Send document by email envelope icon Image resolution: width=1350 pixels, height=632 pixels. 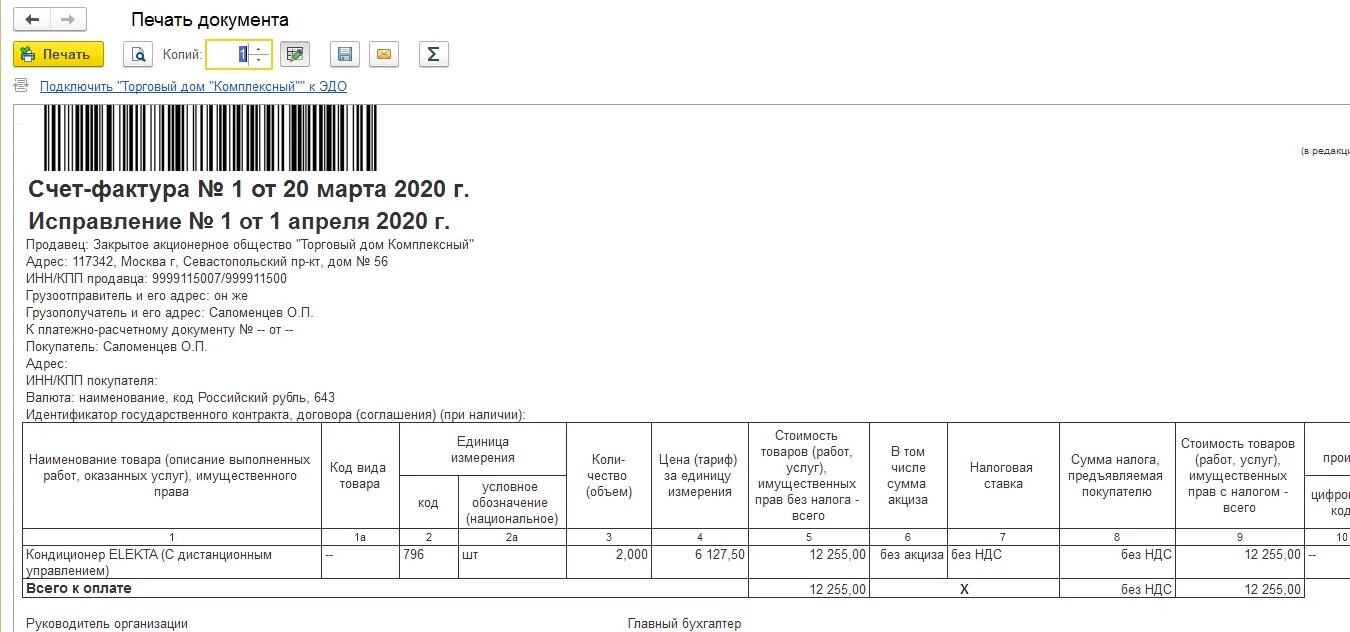click(382, 54)
